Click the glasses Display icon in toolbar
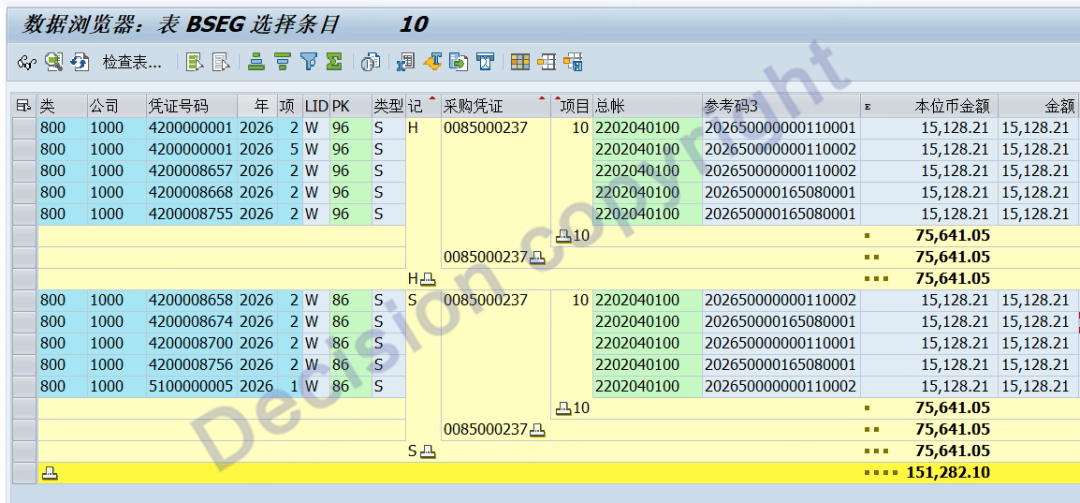The image size is (1080, 503). 26,62
